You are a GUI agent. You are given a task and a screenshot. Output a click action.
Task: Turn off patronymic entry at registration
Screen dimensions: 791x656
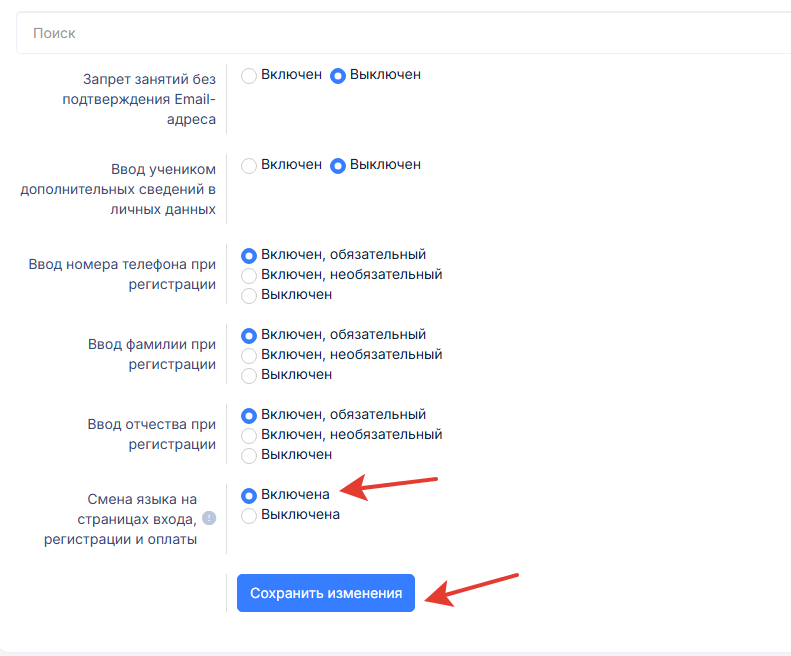pyautogui.click(x=249, y=455)
